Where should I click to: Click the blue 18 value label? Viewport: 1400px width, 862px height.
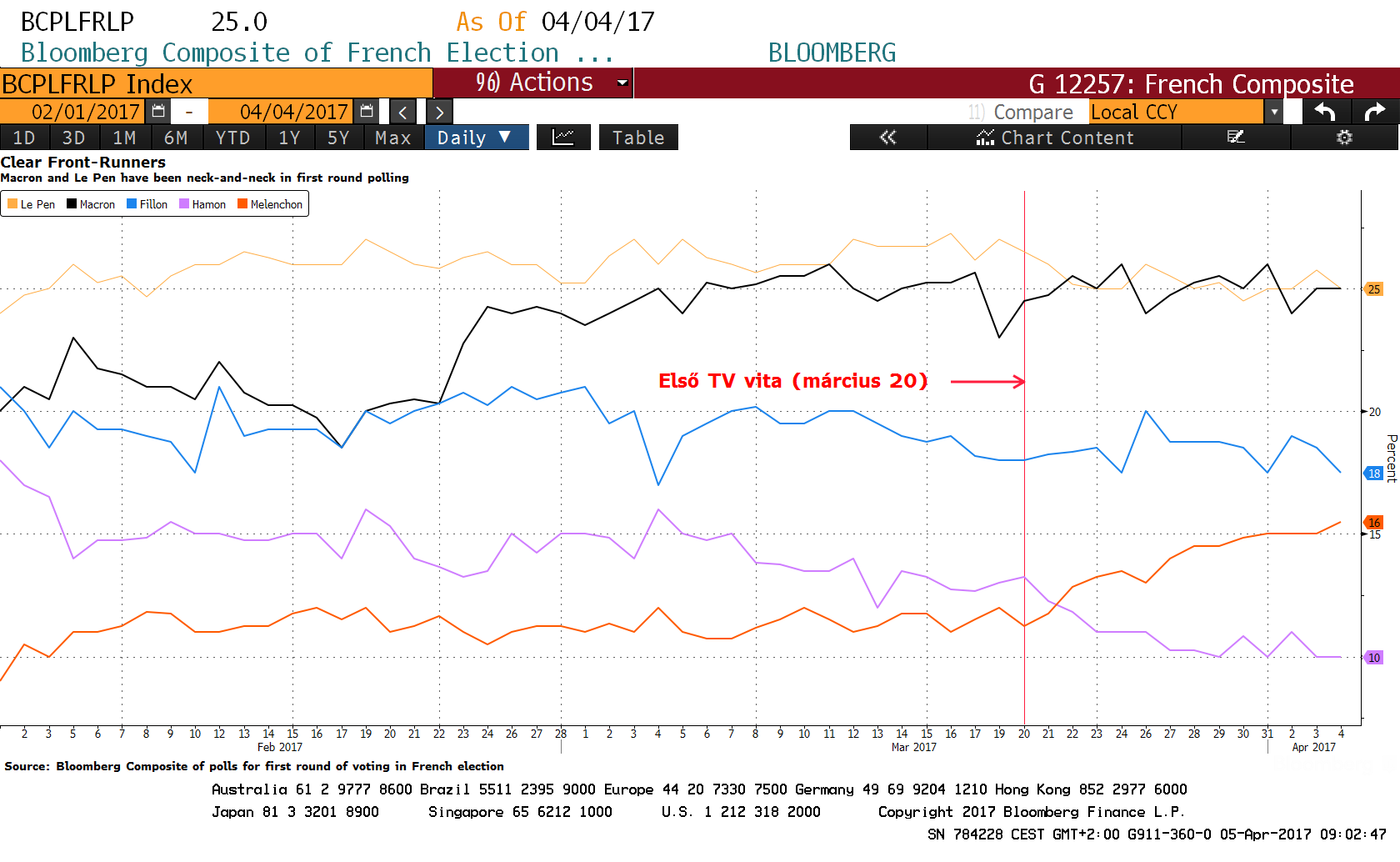click(x=1373, y=474)
